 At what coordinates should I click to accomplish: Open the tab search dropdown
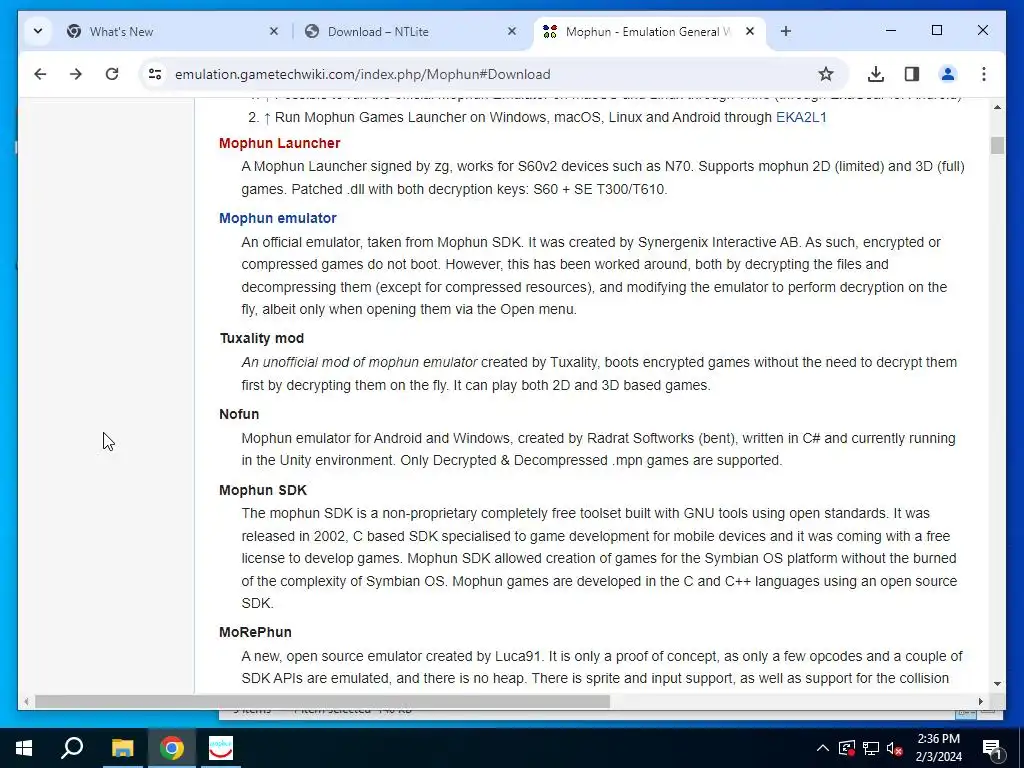38,31
